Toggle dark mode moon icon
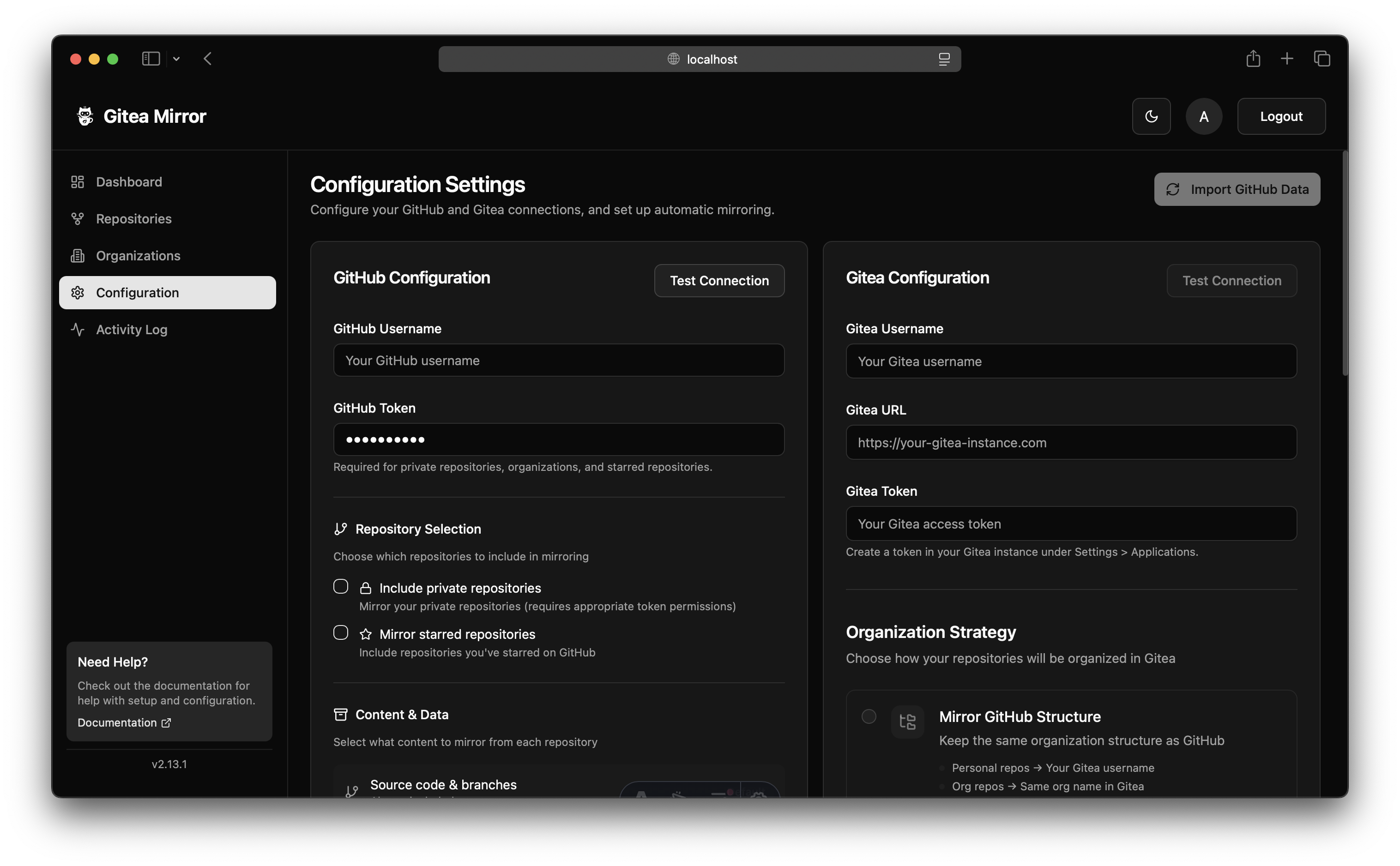The width and height of the screenshot is (1400, 866). [1151, 116]
